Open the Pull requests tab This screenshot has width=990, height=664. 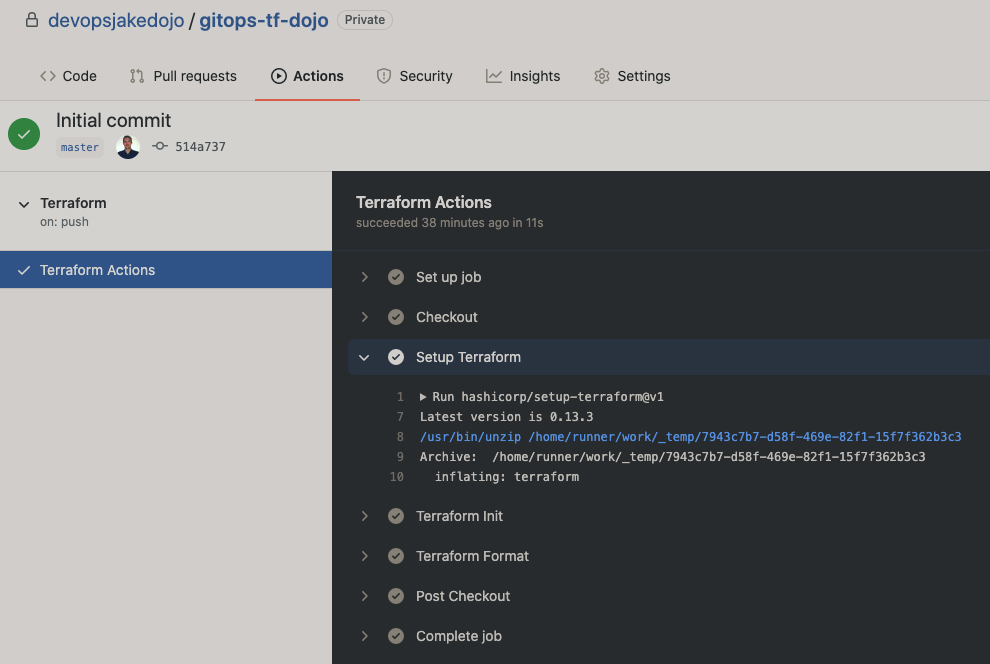click(x=183, y=76)
